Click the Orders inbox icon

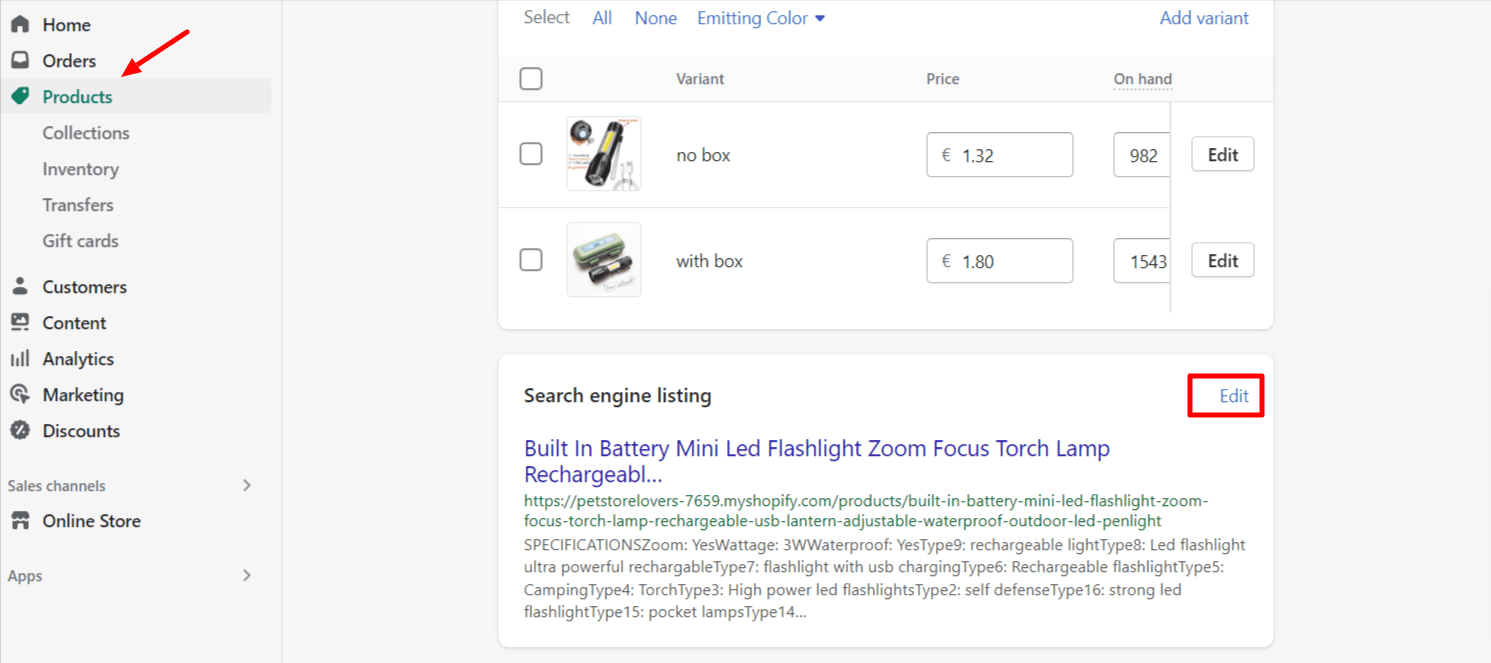click(x=20, y=60)
